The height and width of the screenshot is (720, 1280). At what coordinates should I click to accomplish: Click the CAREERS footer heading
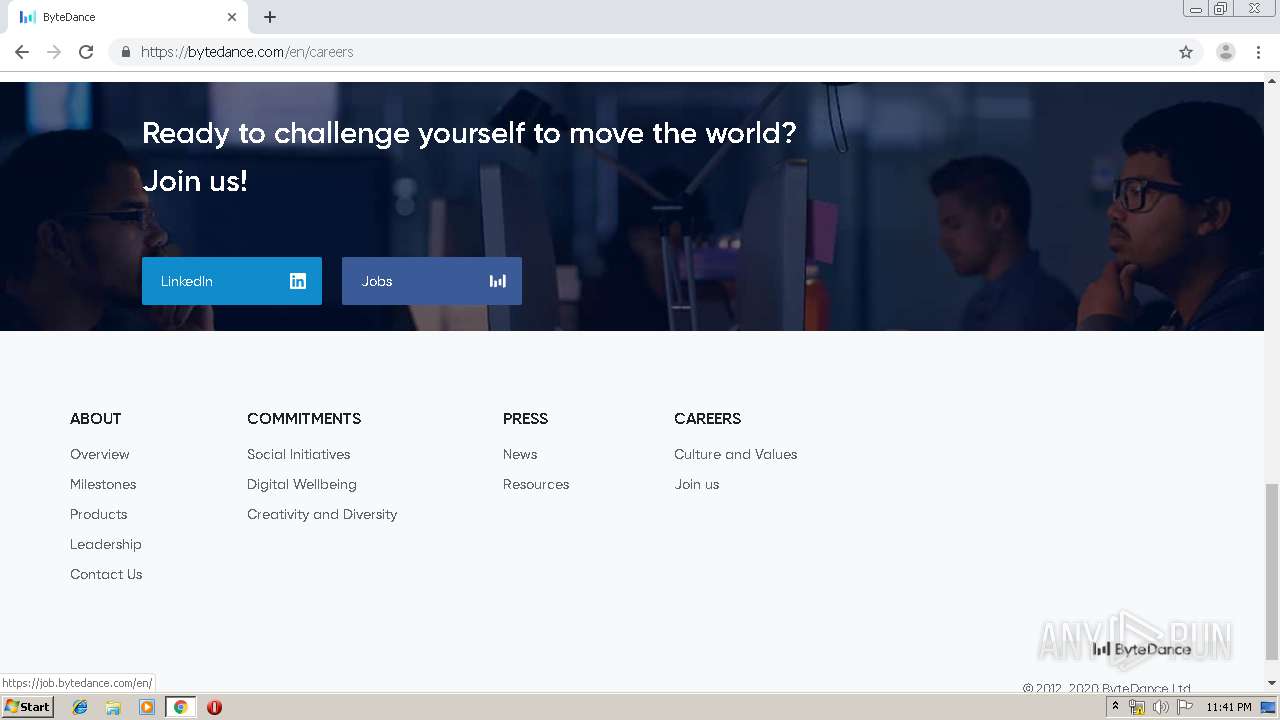[x=708, y=418]
